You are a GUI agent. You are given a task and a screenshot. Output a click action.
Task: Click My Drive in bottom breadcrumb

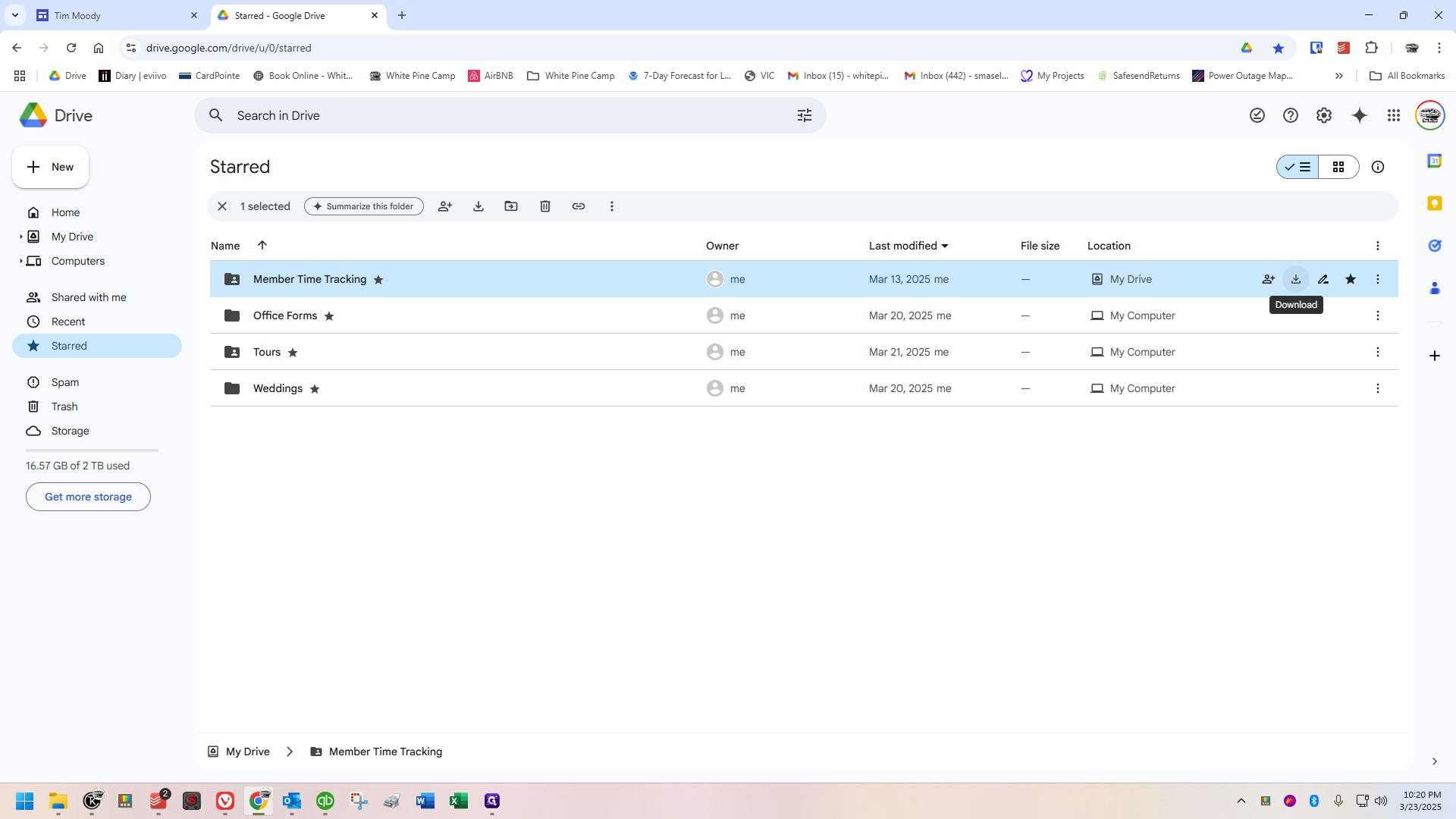pyautogui.click(x=239, y=752)
